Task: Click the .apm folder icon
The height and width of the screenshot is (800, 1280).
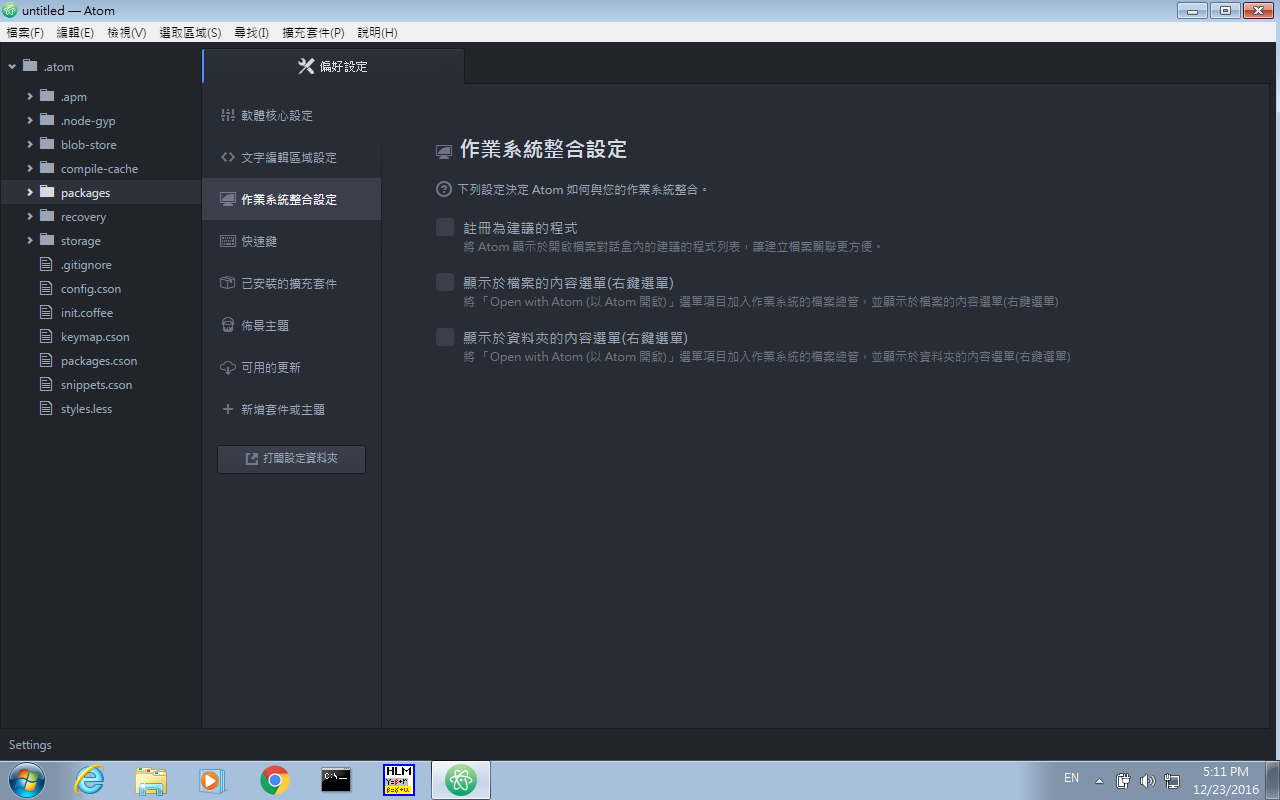Action: [47, 96]
